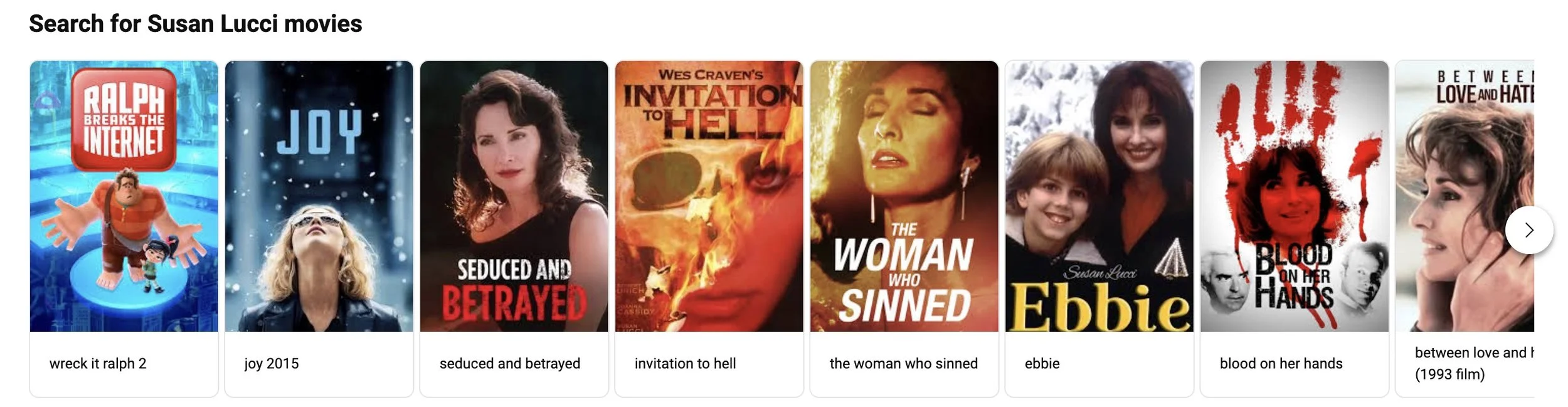The width and height of the screenshot is (1568, 407).
Task: Click the Susan Lucci signature on the Ebbie poster
Action: point(1099,272)
